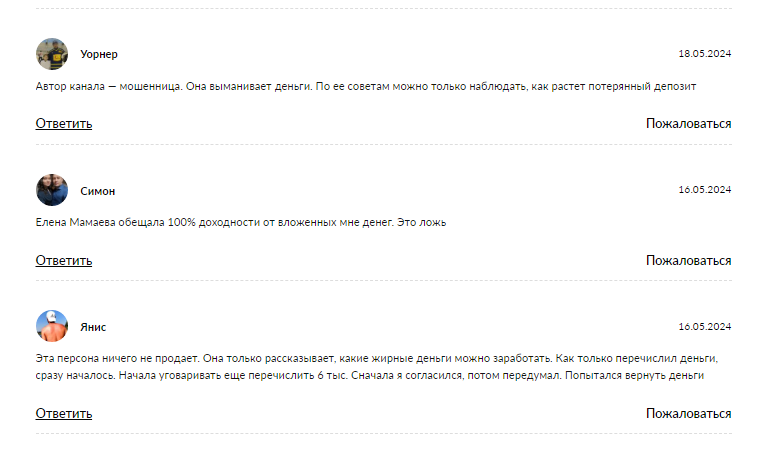The width and height of the screenshot is (777, 453).
Task: Open Симон's profile avatar
Action: [x=52, y=190]
